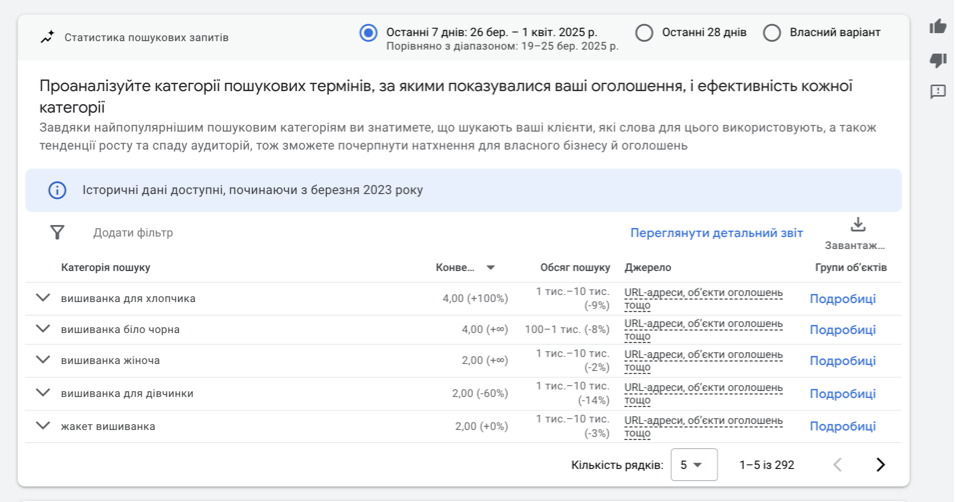Open the send feedback comment icon
The image size is (955, 502).
(x=938, y=91)
